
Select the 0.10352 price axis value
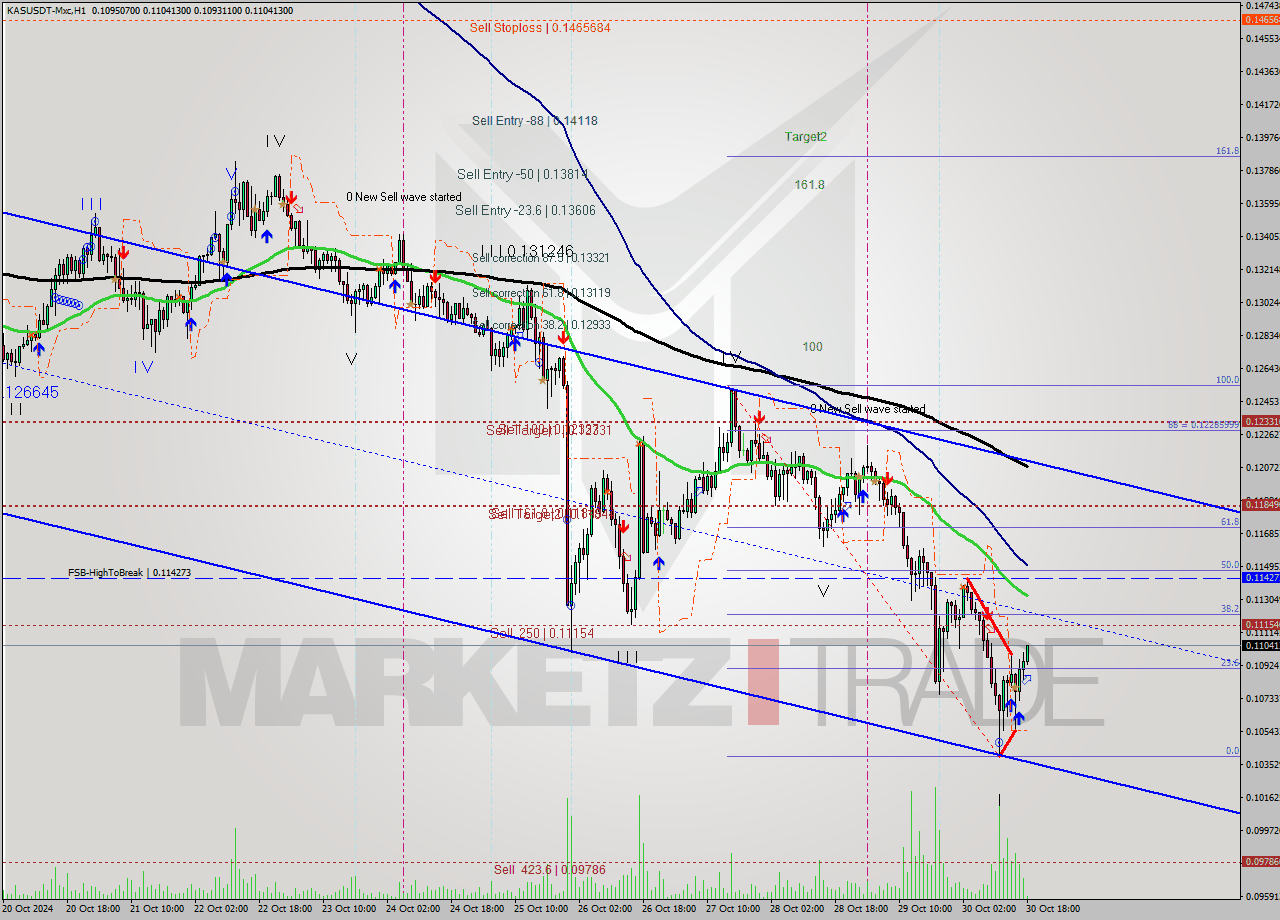pos(1262,764)
